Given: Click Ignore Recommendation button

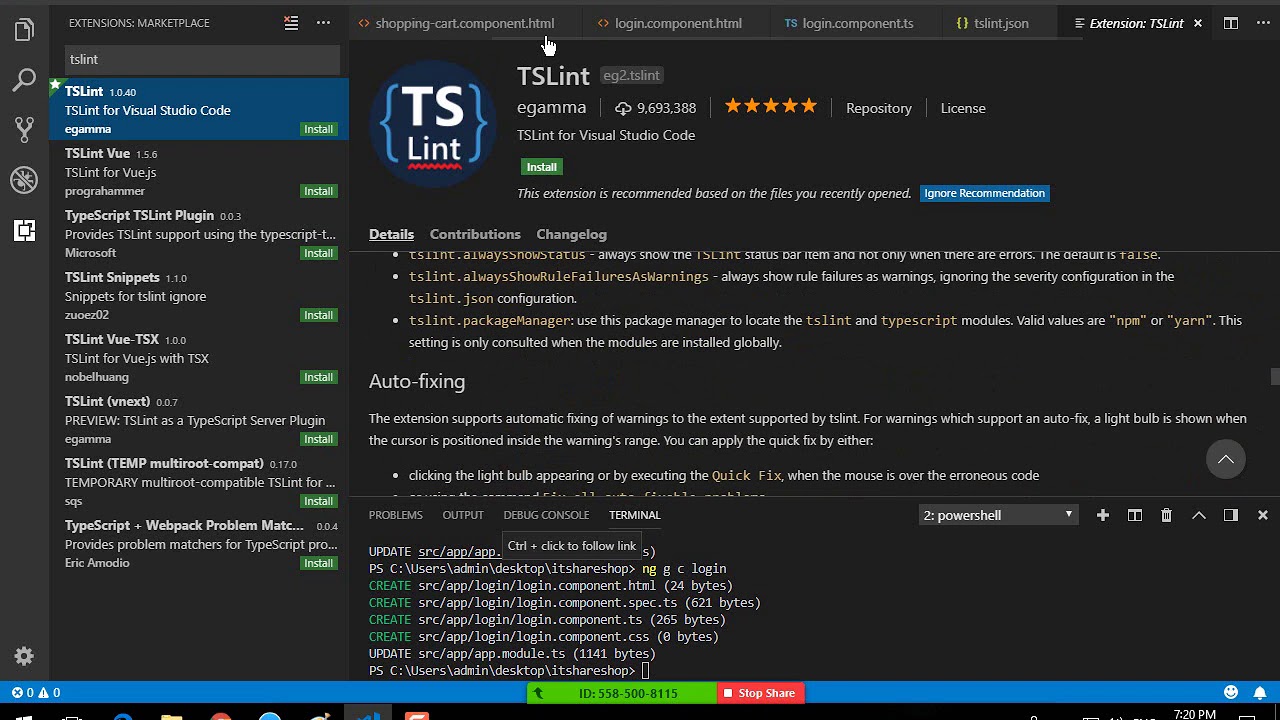Looking at the screenshot, I should point(985,193).
